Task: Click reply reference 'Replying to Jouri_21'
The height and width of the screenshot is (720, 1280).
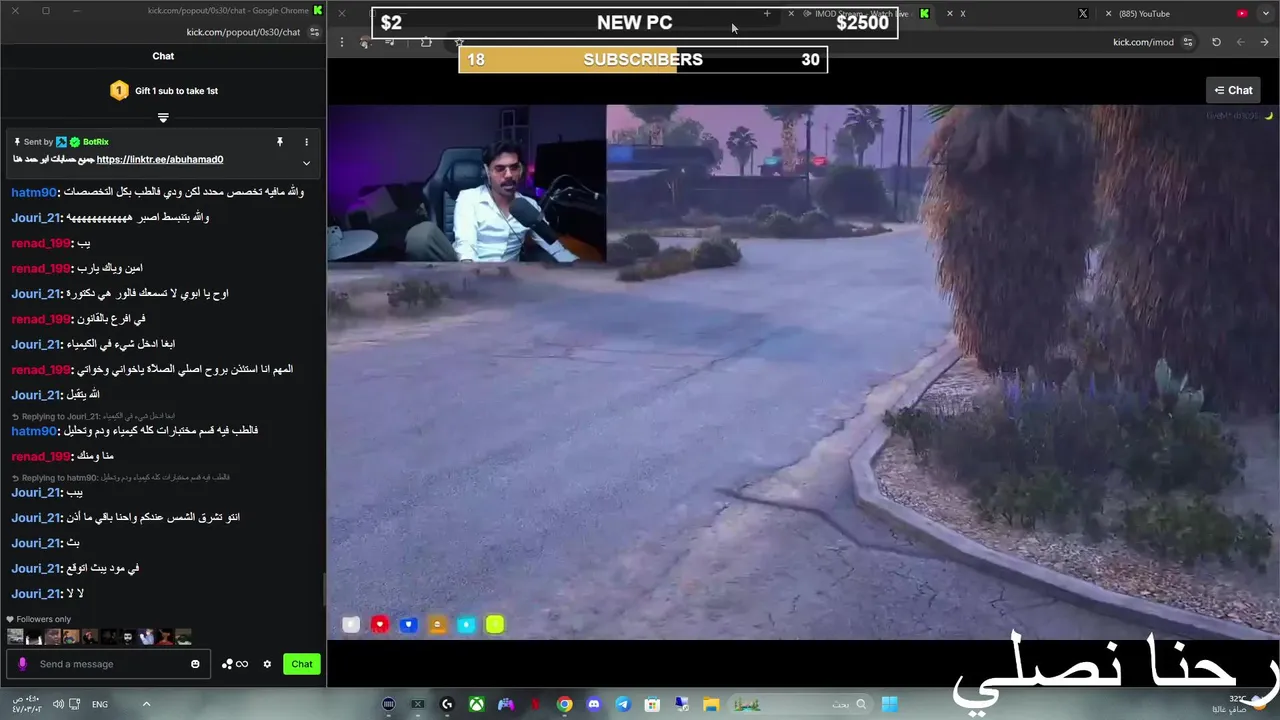Action: tap(94, 416)
